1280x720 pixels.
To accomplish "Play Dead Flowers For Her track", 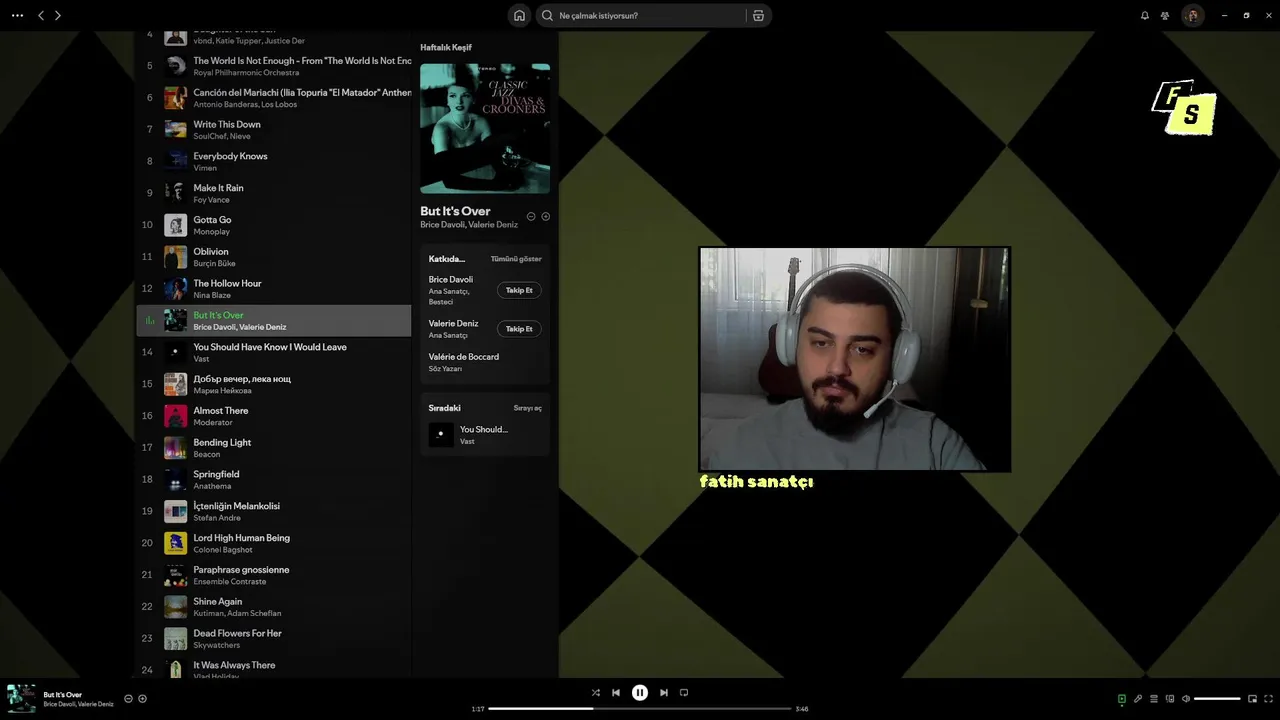I will (x=273, y=639).
